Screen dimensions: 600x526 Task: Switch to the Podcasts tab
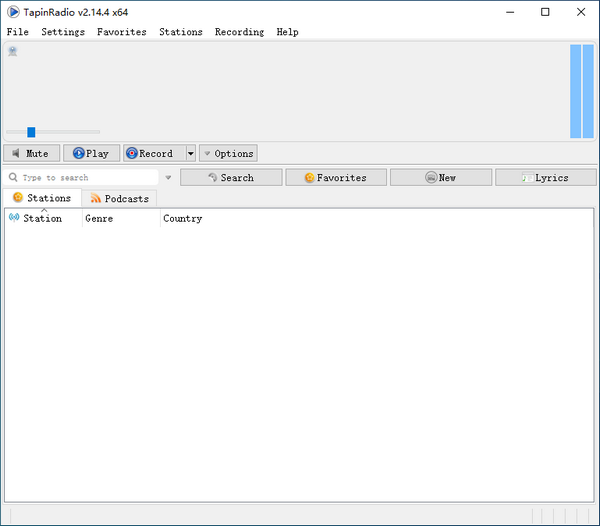click(119, 198)
